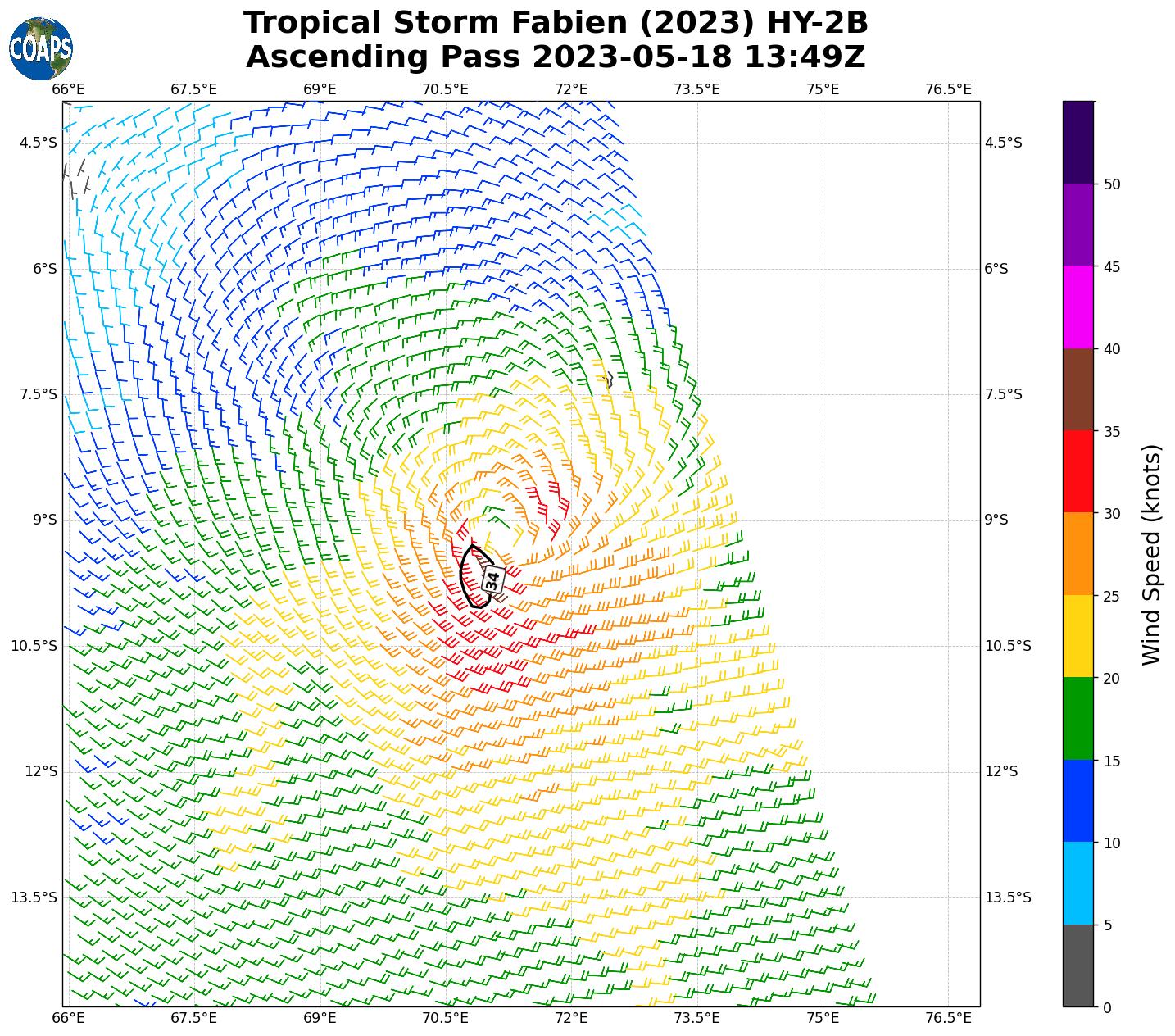Choose the cyan 5–10 knot colorbar segment
This screenshot has height=1036, width=1175.
point(1077,883)
